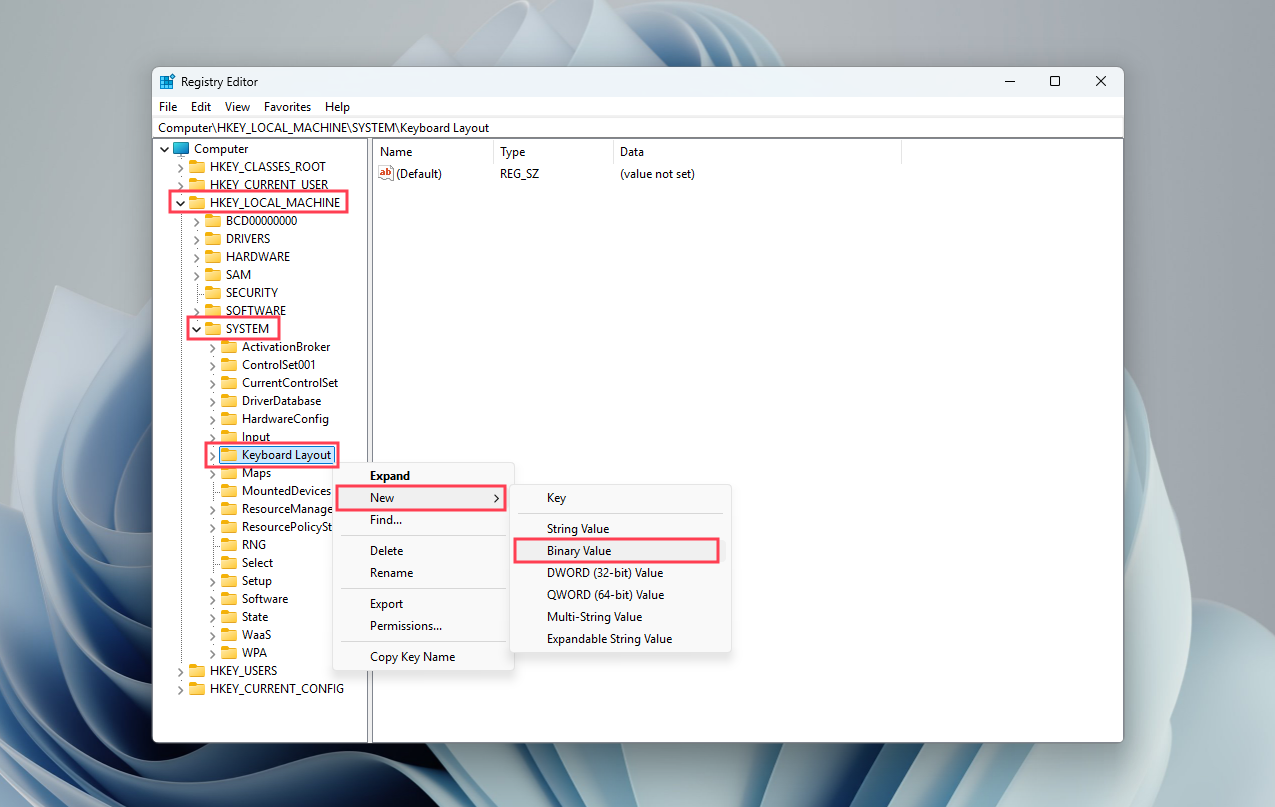
Task: Expand the BCD00000000 key
Action: pyautogui.click(x=197, y=221)
